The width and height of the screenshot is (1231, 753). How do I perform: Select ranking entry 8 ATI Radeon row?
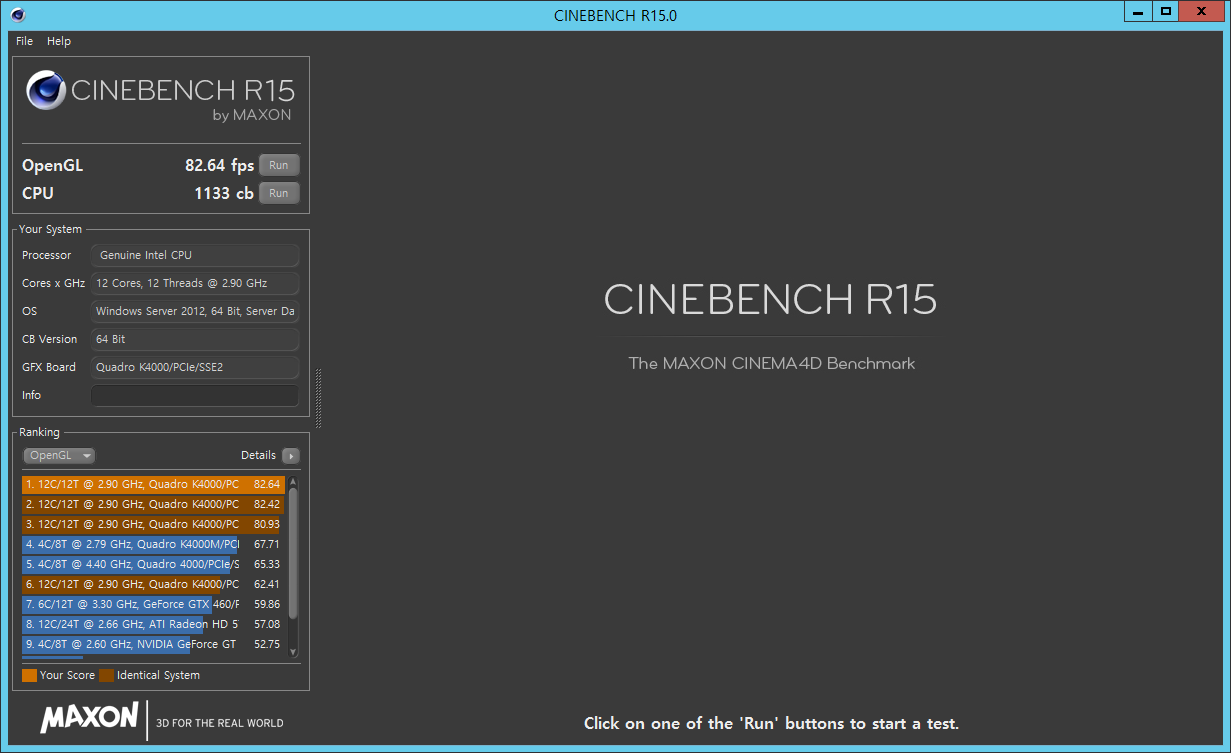click(x=153, y=624)
